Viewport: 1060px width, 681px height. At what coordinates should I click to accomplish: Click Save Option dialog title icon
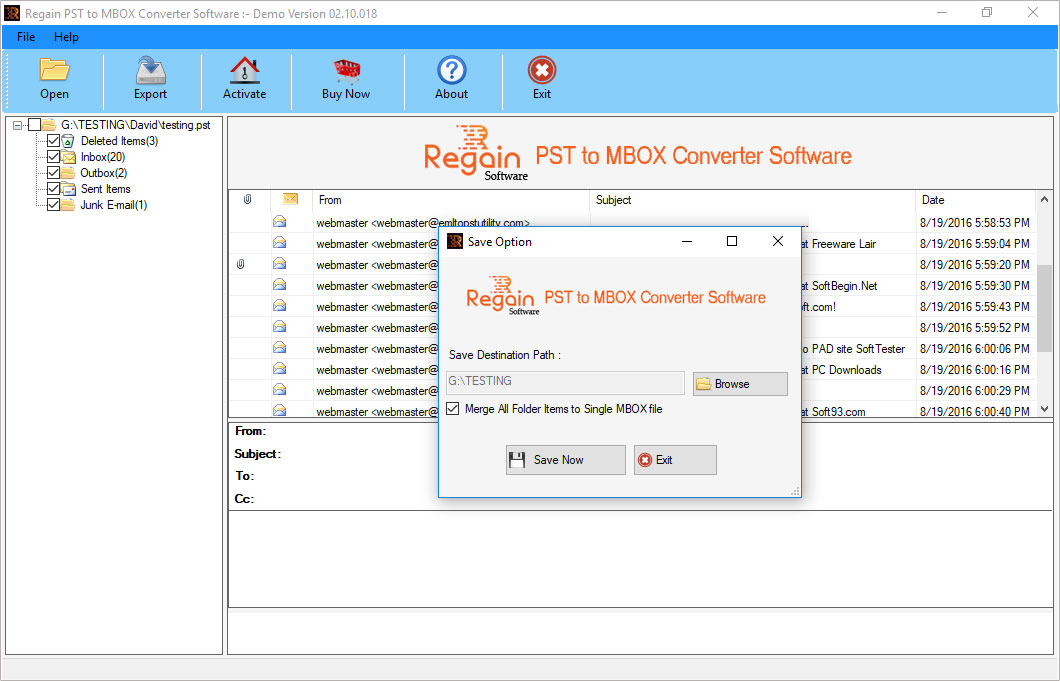click(x=455, y=241)
